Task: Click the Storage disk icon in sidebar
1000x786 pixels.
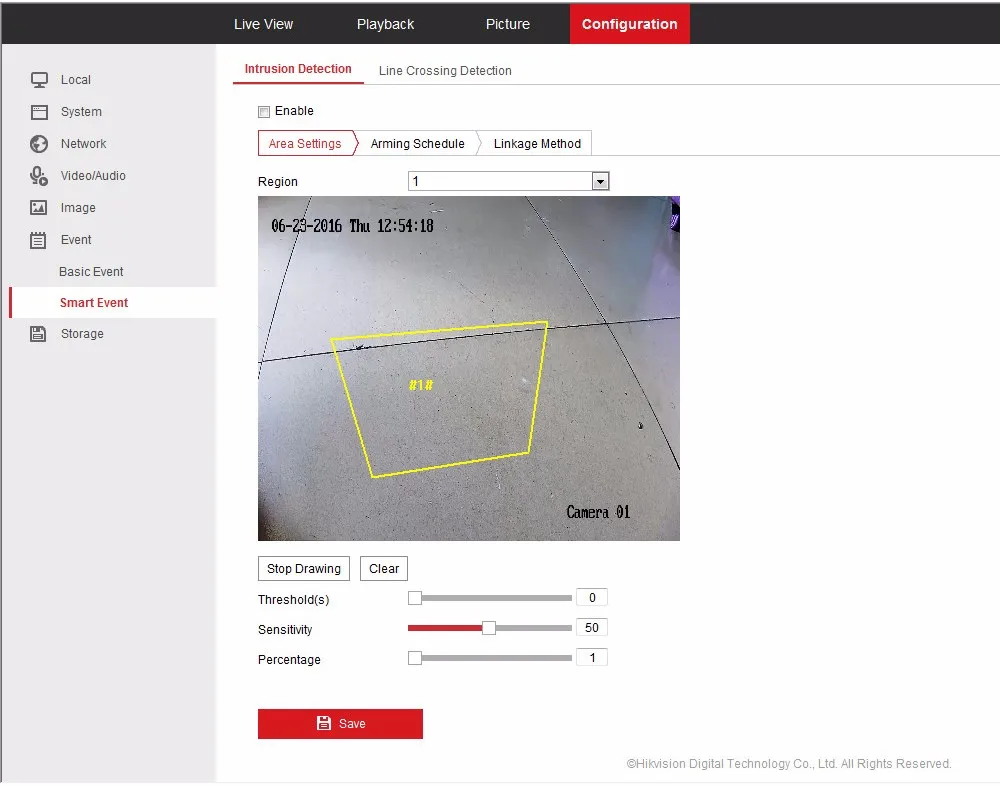Action: 39,334
